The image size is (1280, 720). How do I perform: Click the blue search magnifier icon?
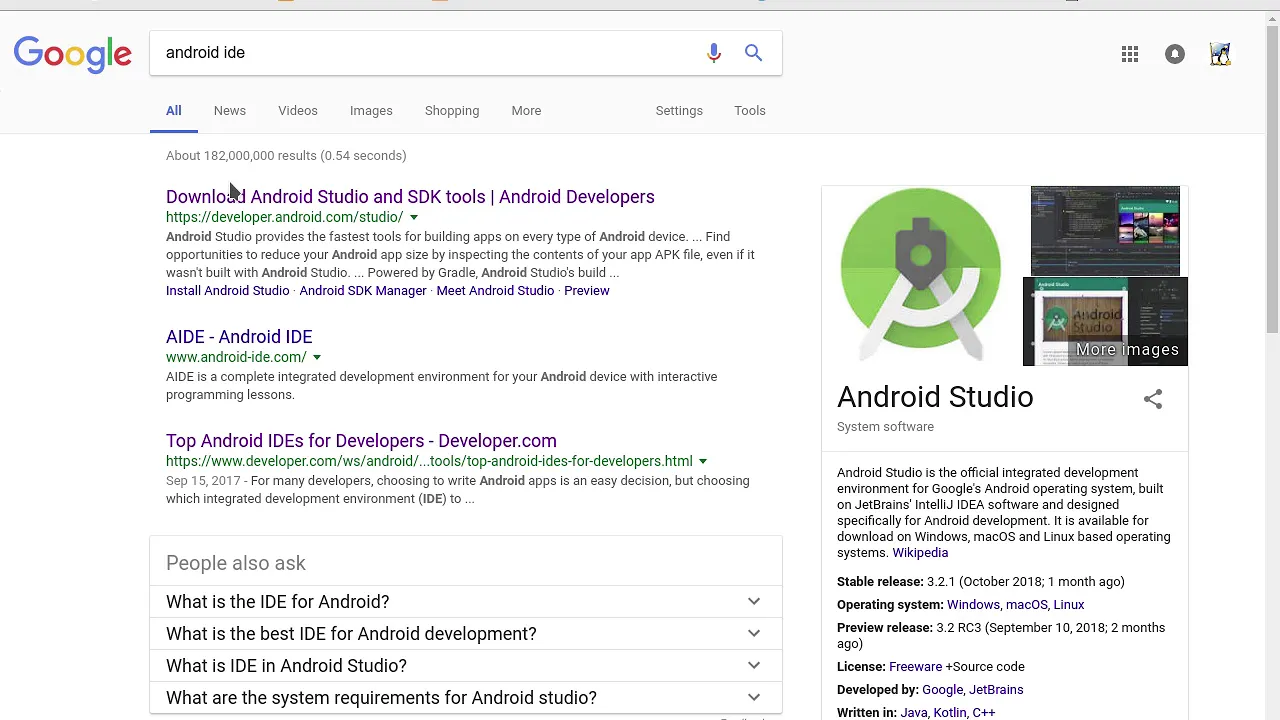pos(753,53)
